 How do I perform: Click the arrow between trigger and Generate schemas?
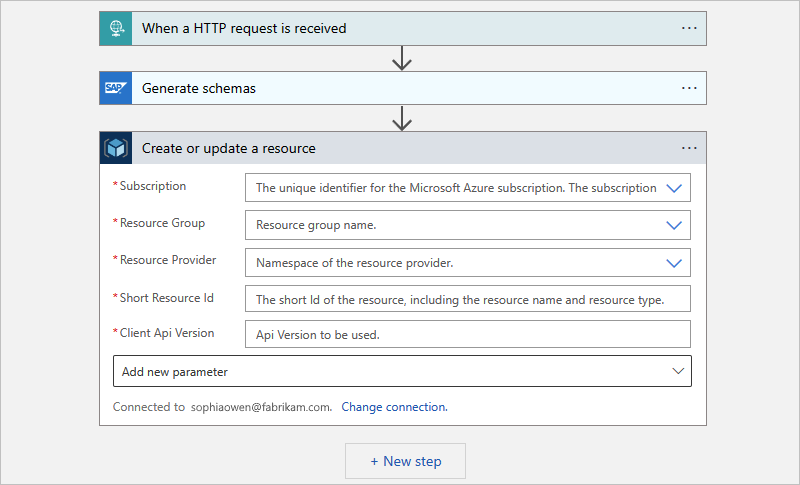(402, 59)
